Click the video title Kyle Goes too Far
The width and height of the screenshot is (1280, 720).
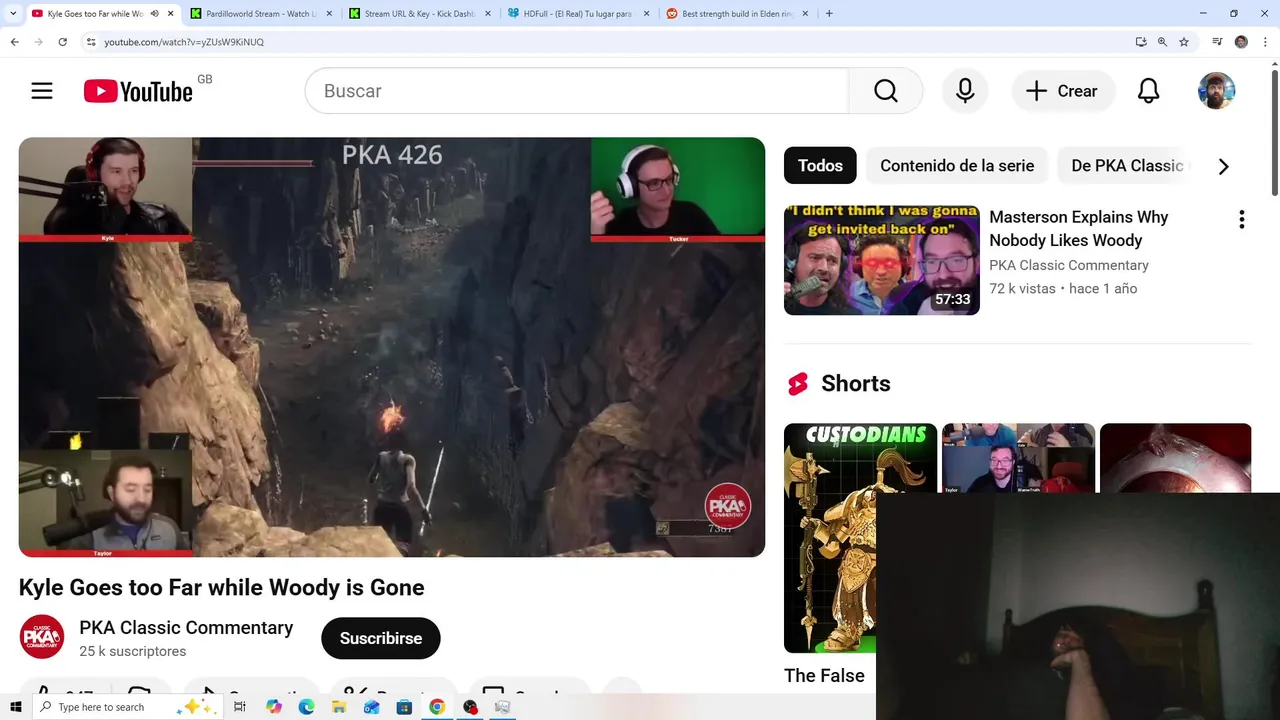point(221,588)
